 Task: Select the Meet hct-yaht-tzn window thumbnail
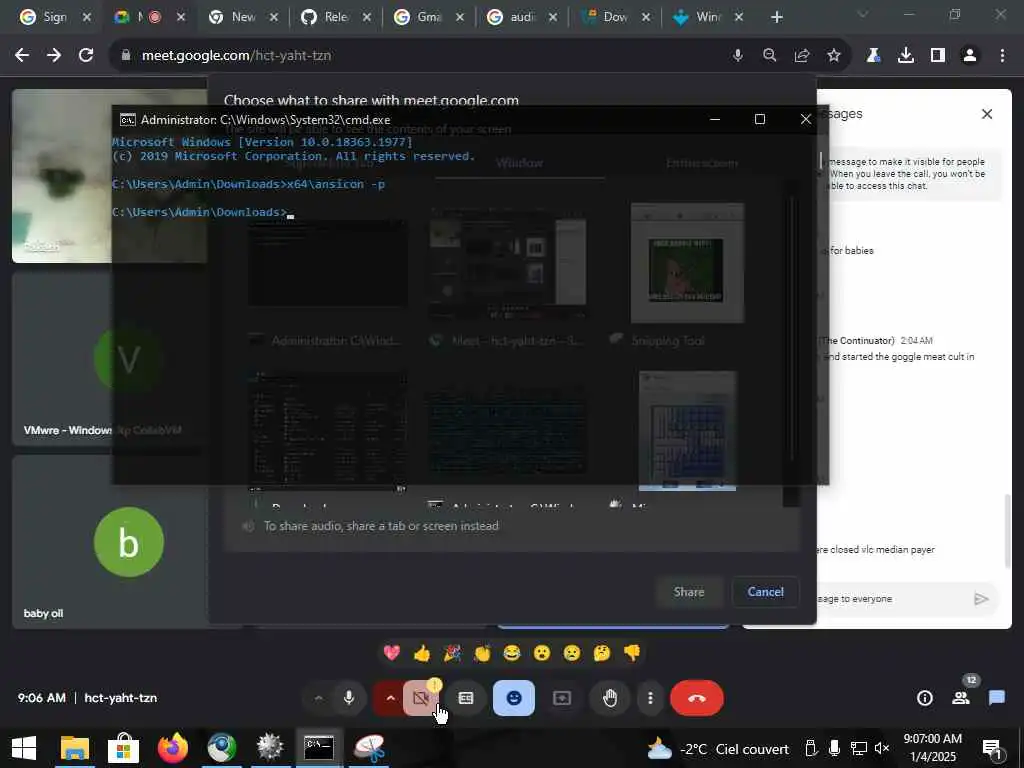pyautogui.click(x=507, y=263)
